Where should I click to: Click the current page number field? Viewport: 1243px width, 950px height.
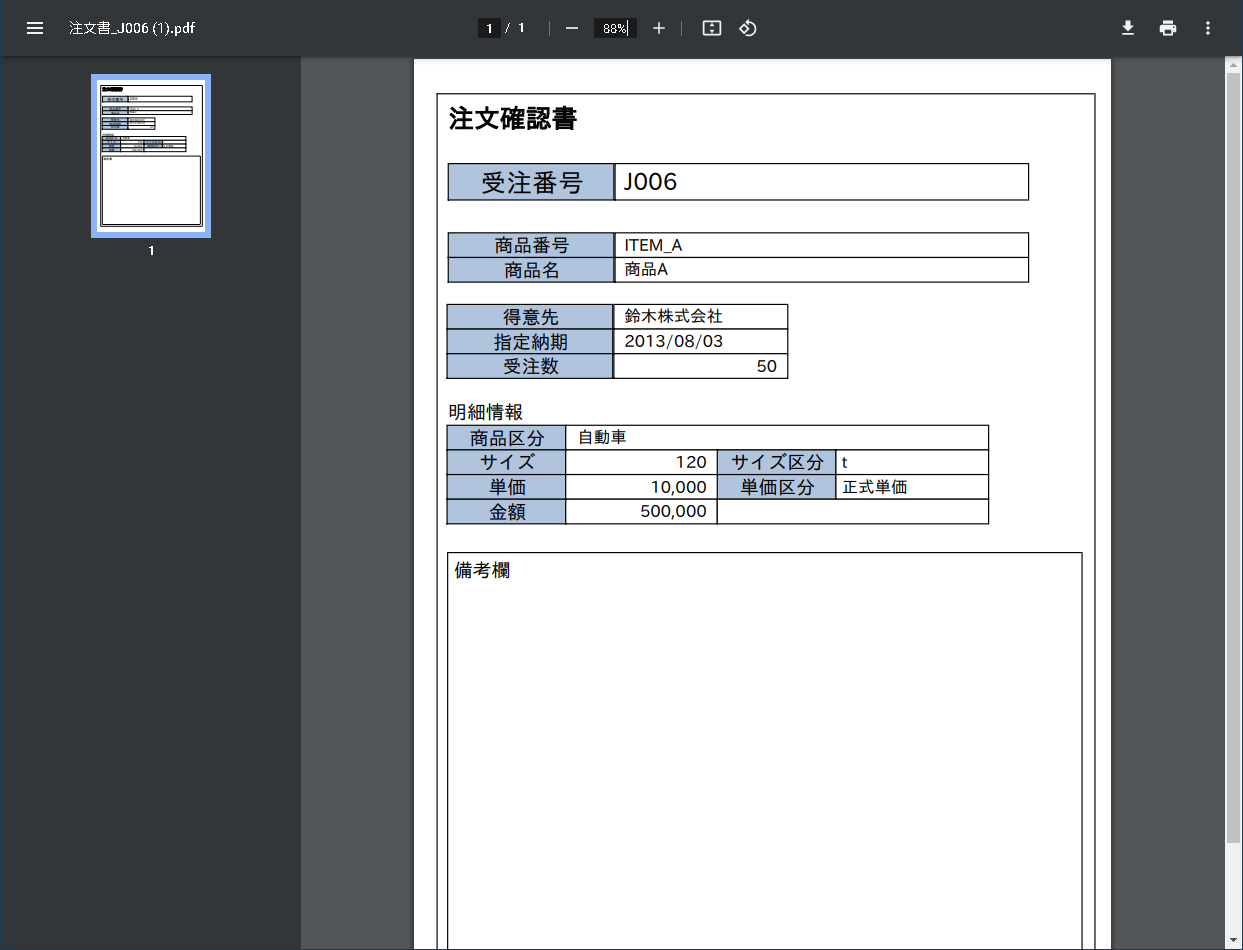[489, 28]
